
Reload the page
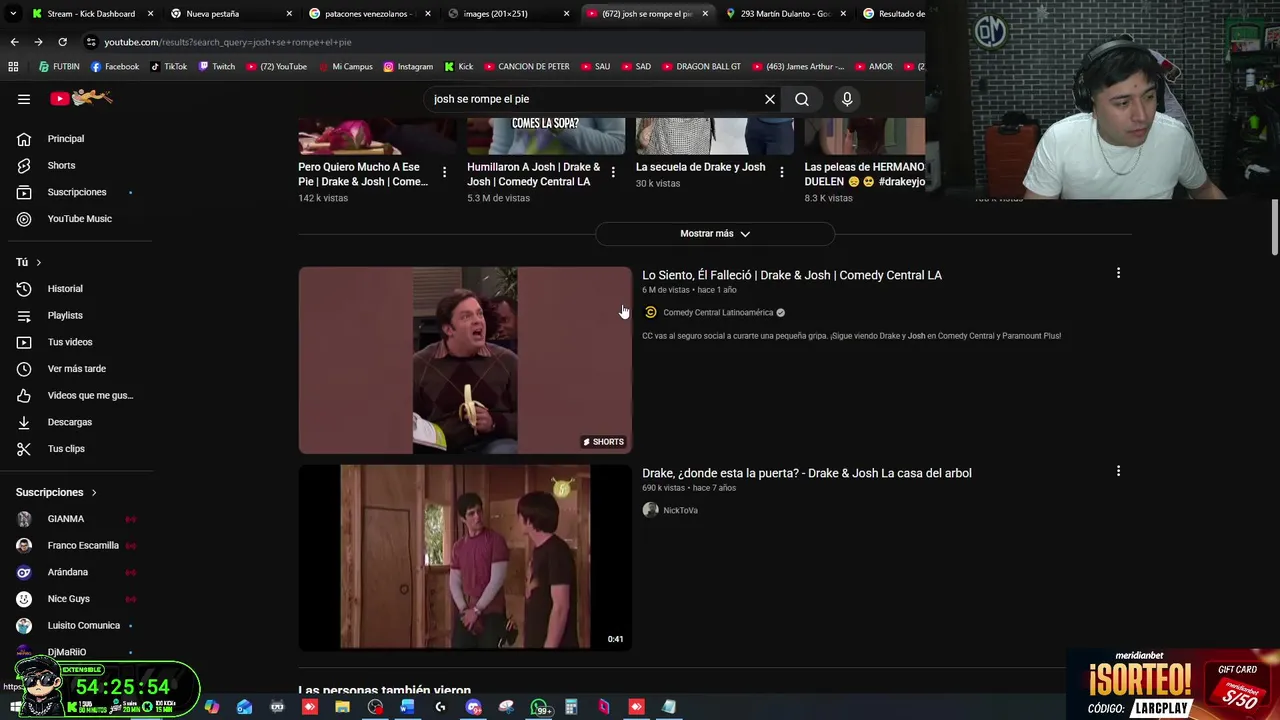[x=62, y=42]
